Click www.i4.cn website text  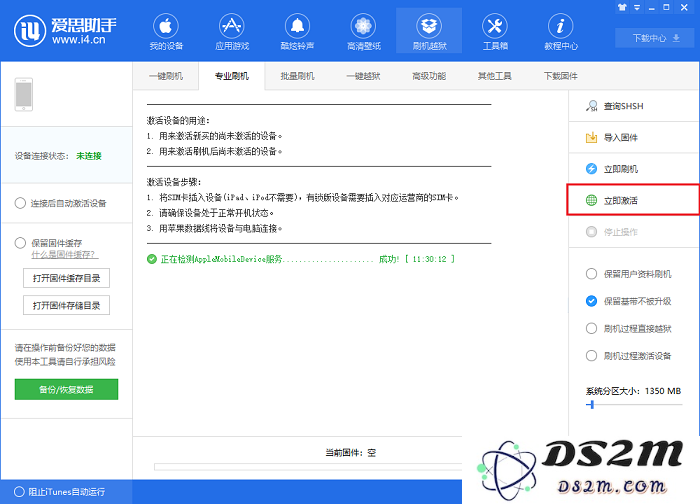point(79,40)
